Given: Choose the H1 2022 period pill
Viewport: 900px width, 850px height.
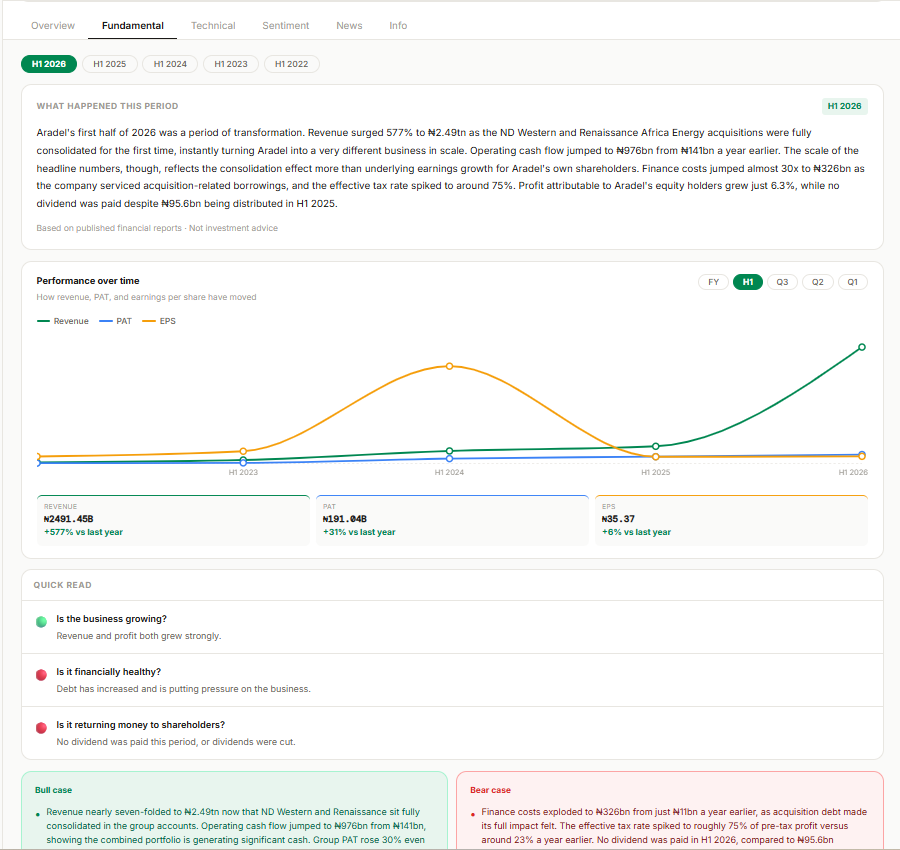Looking at the screenshot, I should pos(292,64).
